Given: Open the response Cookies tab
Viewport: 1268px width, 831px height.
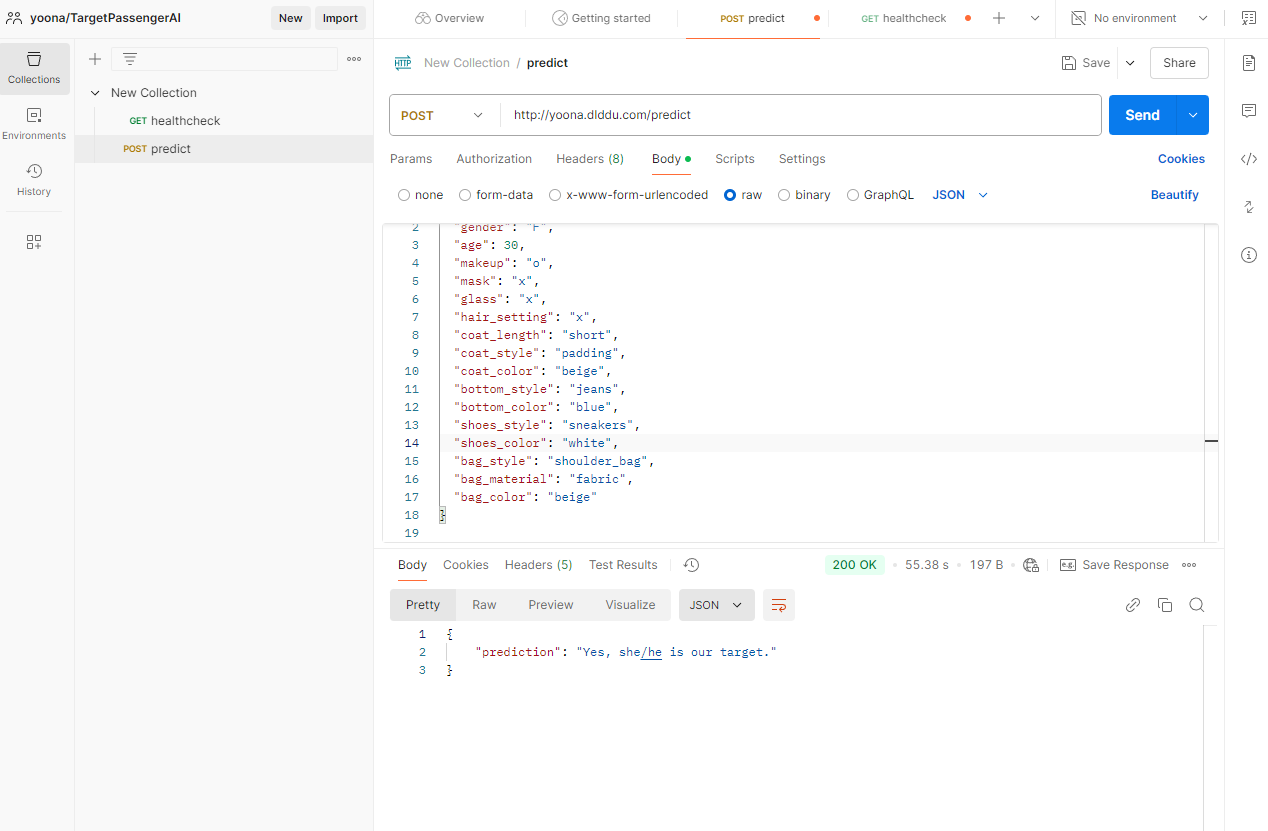Looking at the screenshot, I should pyautogui.click(x=466, y=565).
